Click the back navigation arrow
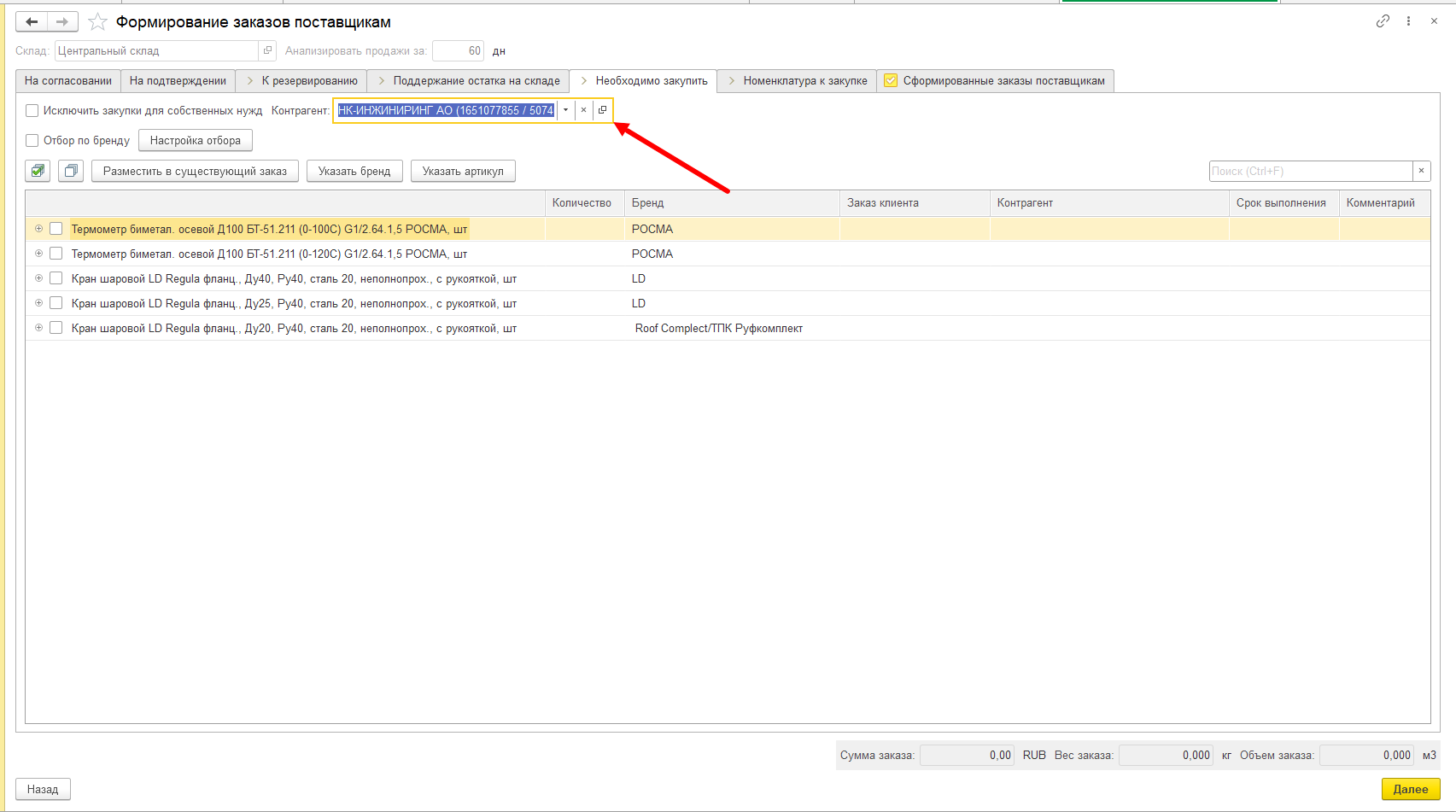Image resolution: width=1456 pixels, height=812 pixels. click(32, 22)
